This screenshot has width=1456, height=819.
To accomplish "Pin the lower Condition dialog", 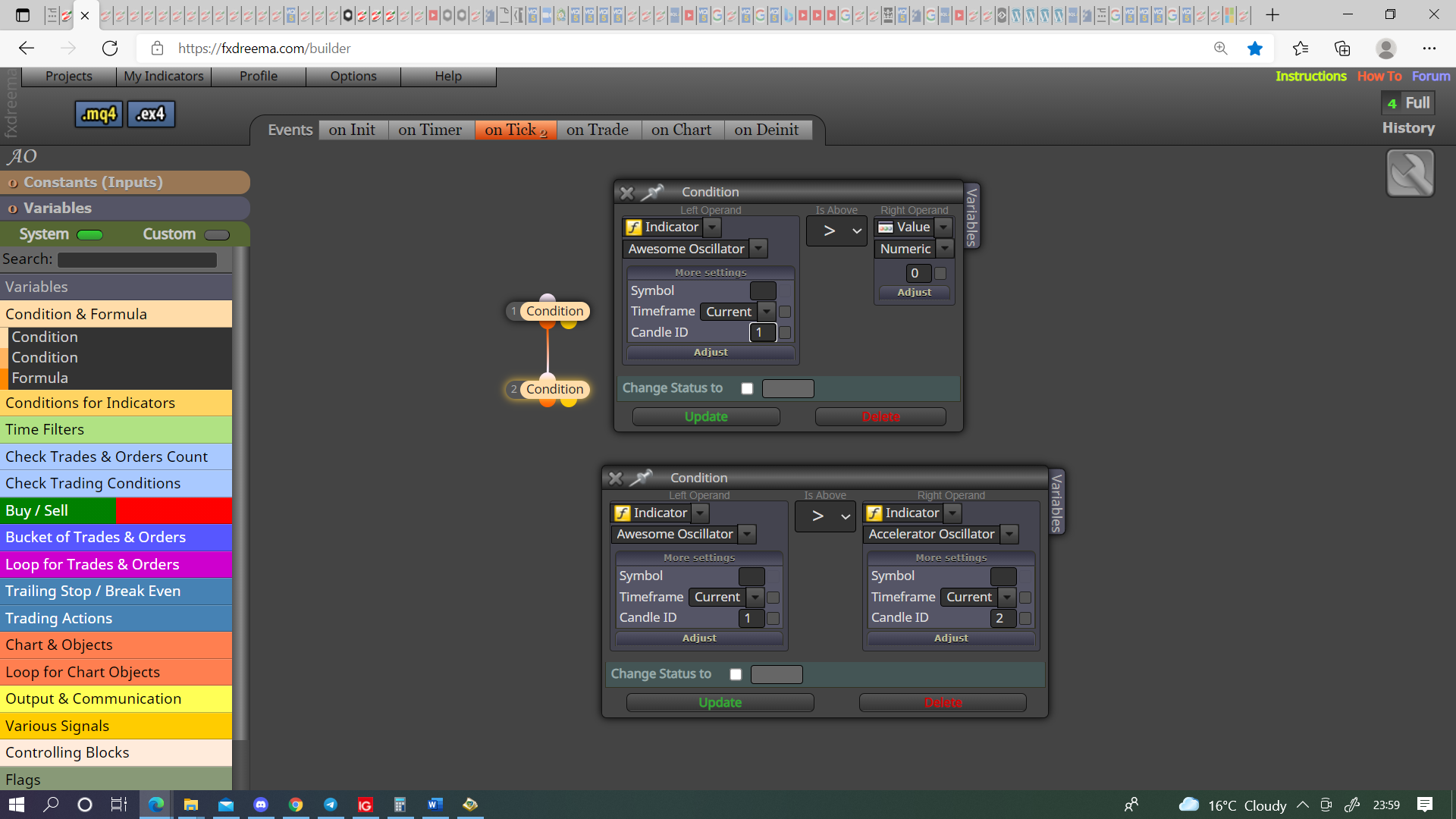I will click(642, 478).
